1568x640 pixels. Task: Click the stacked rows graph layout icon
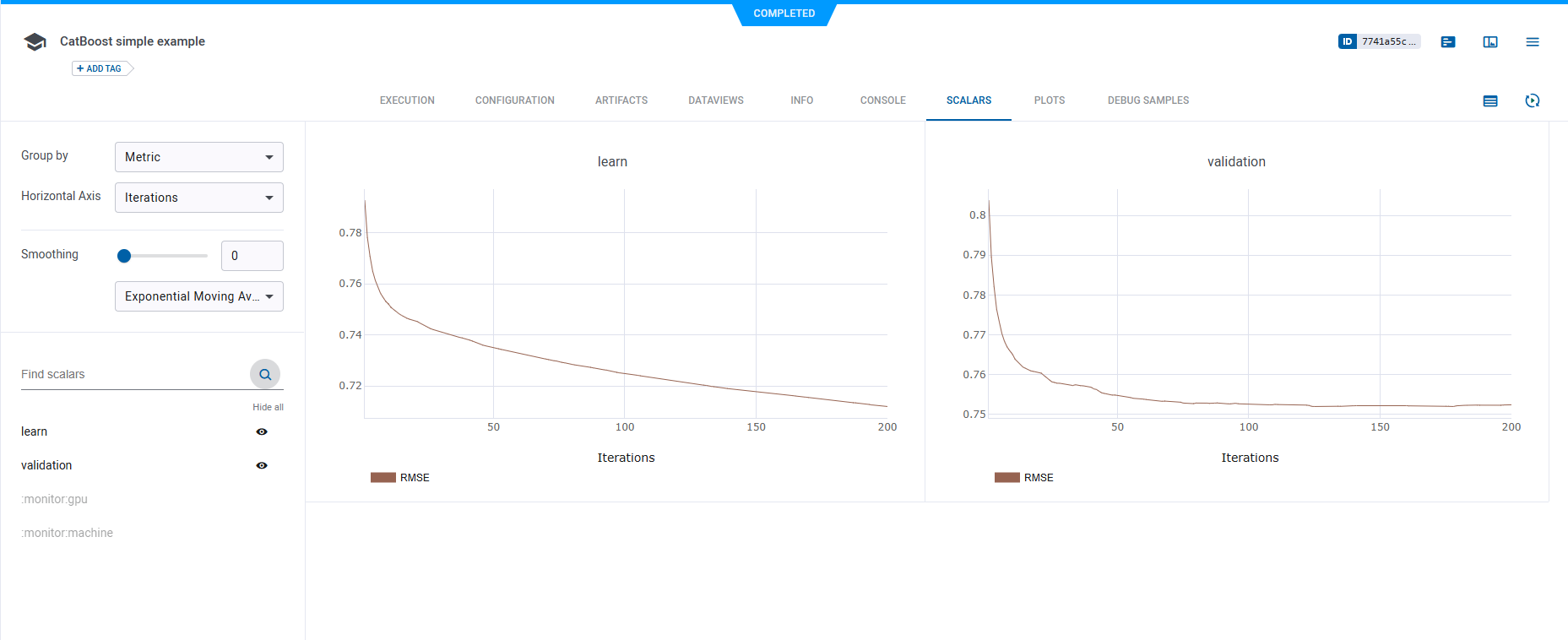pyautogui.click(x=1489, y=100)
